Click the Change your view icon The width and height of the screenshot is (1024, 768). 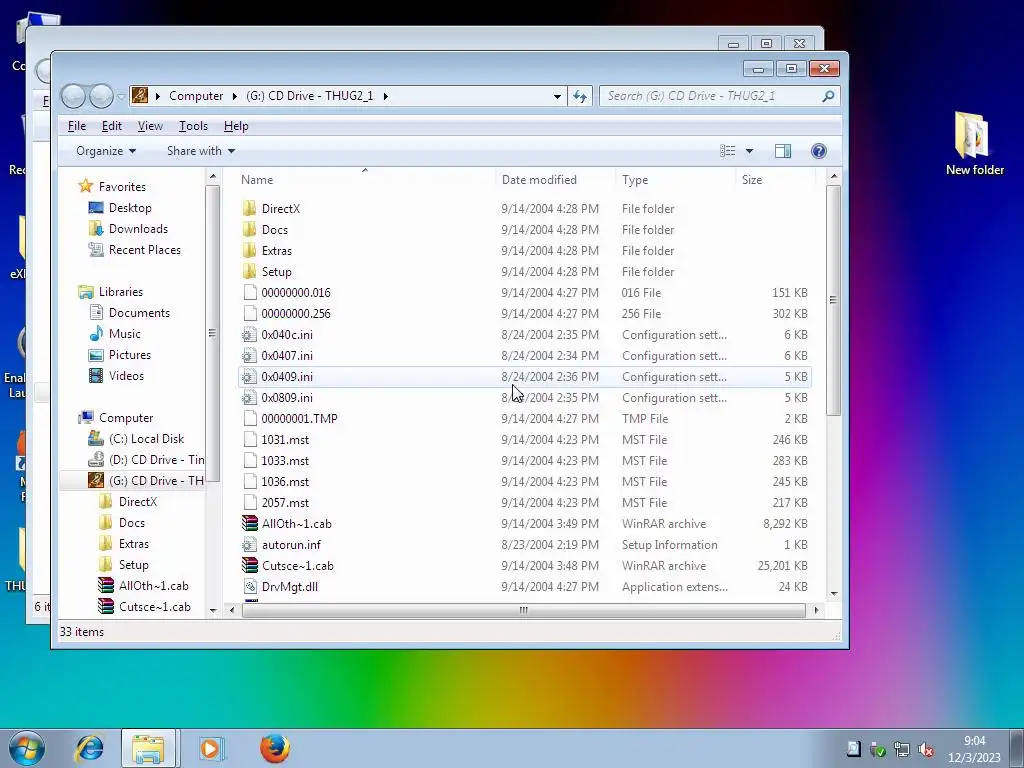[728, 151]
